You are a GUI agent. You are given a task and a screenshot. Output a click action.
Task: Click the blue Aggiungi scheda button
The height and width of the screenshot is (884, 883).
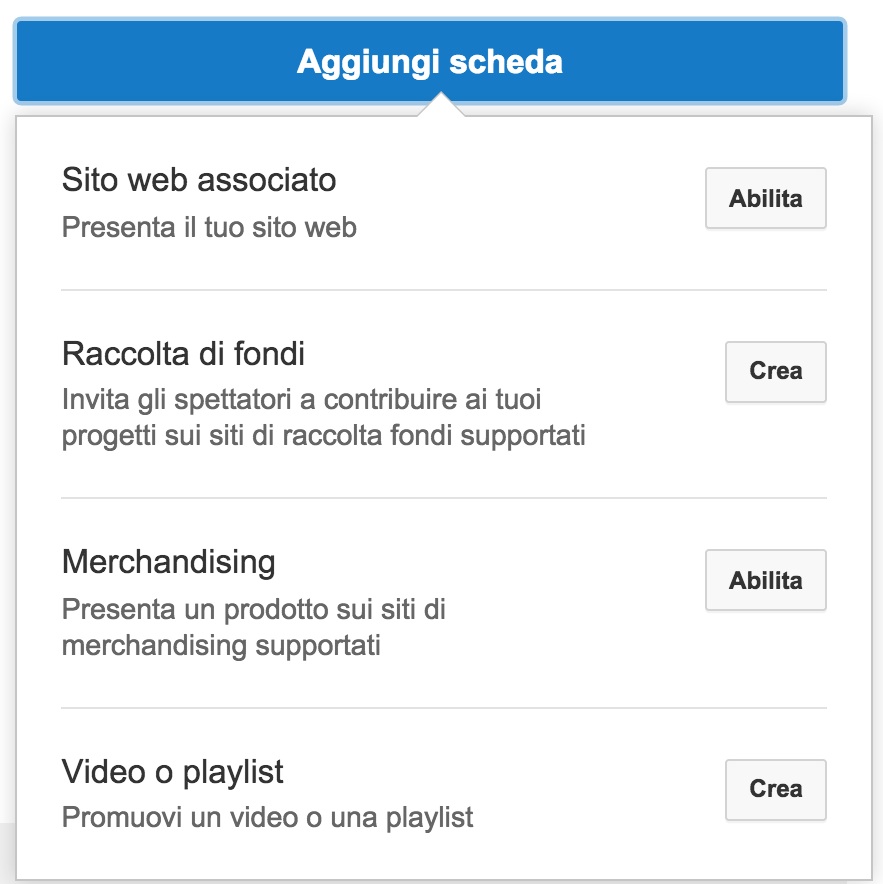[430, 62]
